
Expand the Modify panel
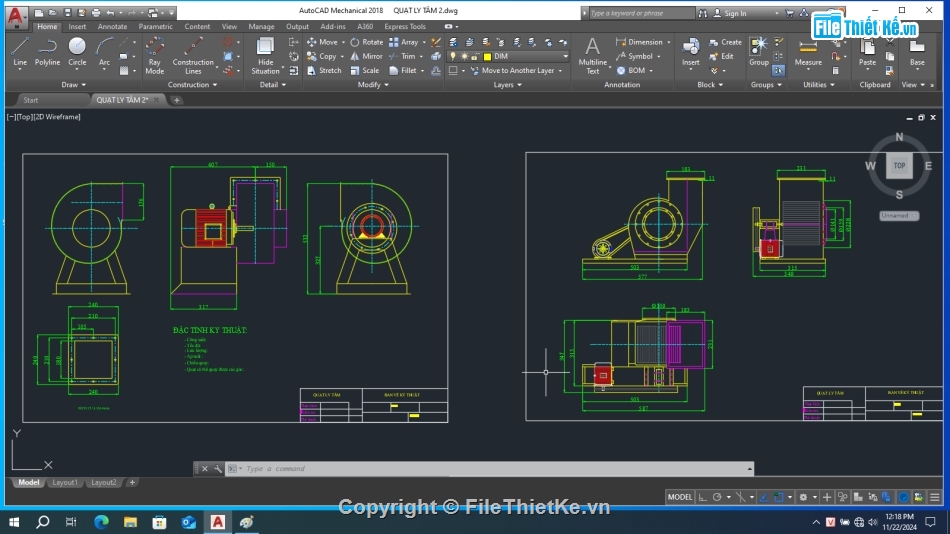pos(373,85)
